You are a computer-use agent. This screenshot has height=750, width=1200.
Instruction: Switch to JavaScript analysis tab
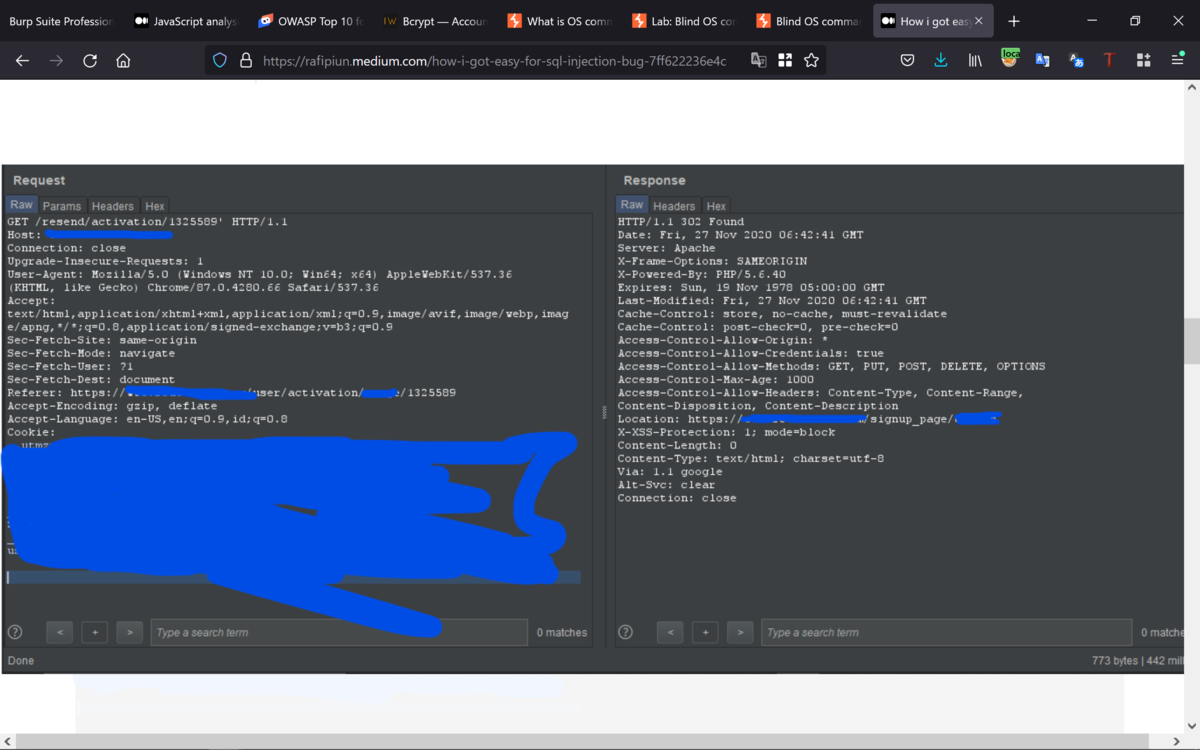coord(186,21)
